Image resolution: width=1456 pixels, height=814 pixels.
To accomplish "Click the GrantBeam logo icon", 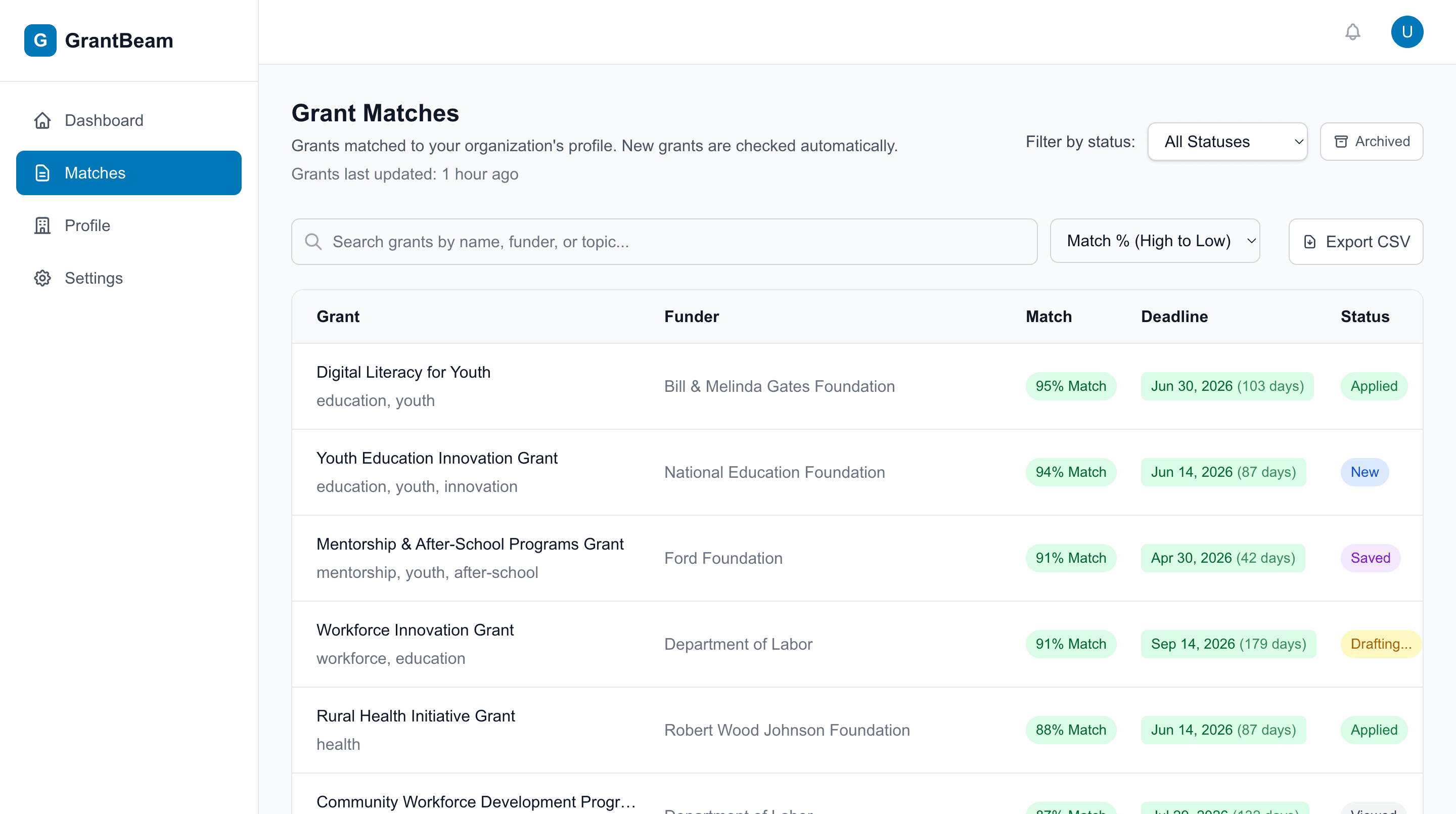I will pyautogui.click(x=39, y=40).
